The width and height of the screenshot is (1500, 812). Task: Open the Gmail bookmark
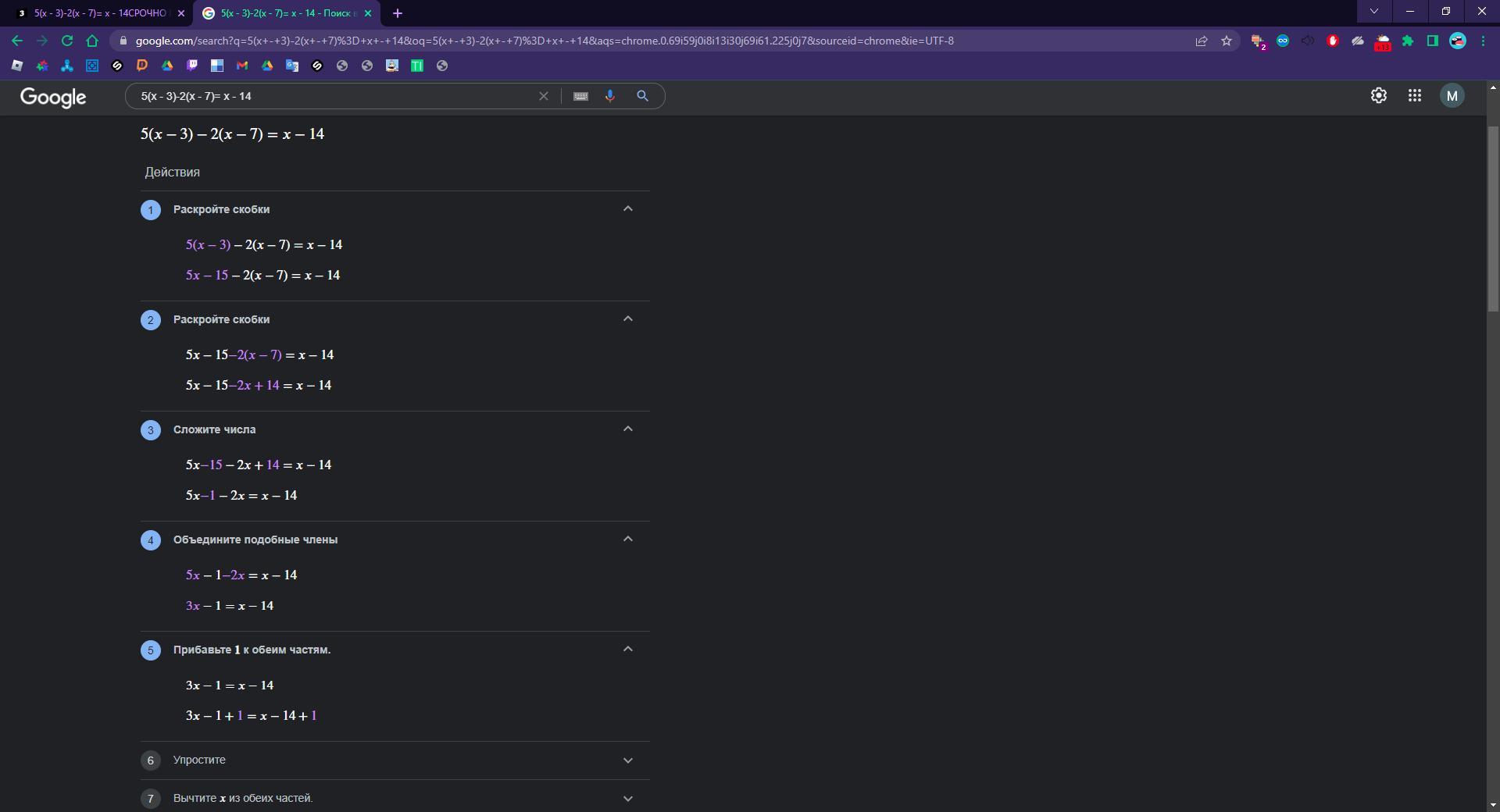pyautogui.click(x=242, y=66)
